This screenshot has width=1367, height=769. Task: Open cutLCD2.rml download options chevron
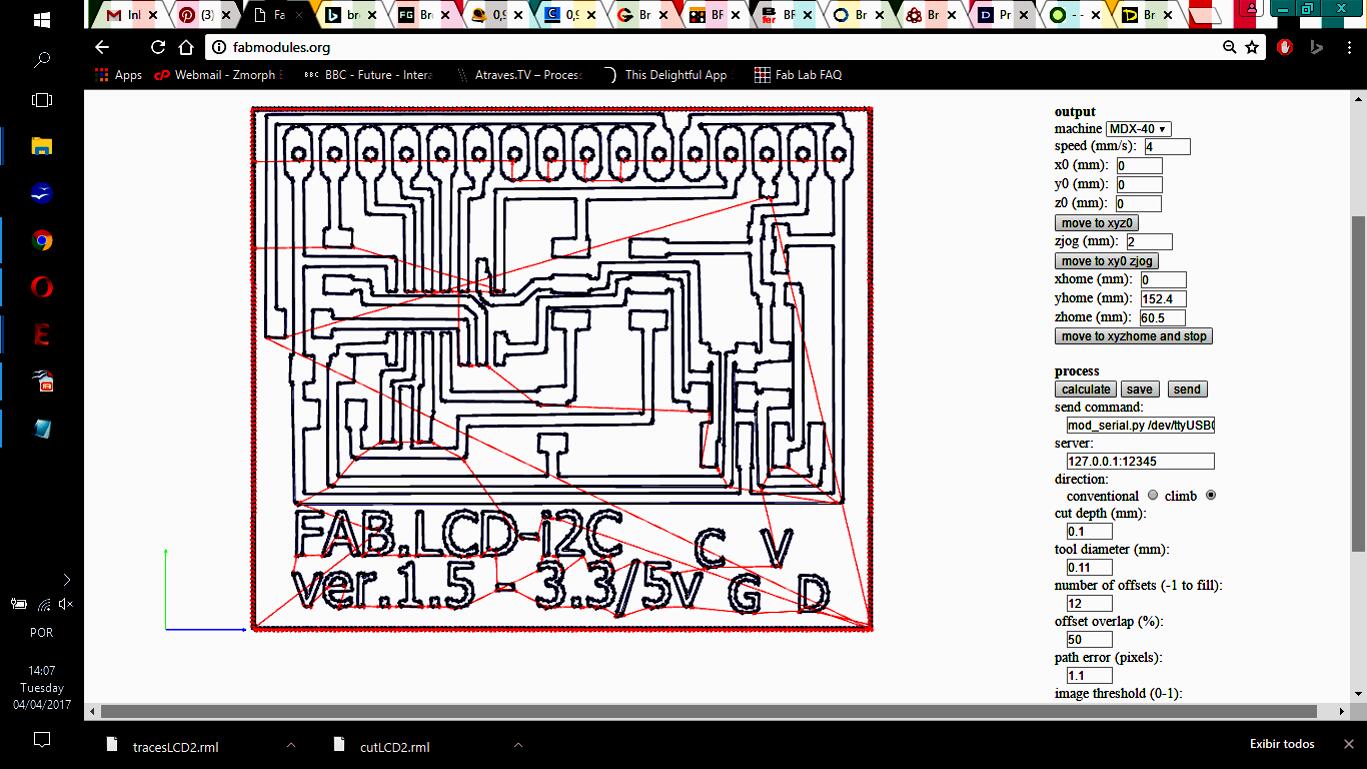(x=518, y=745)
